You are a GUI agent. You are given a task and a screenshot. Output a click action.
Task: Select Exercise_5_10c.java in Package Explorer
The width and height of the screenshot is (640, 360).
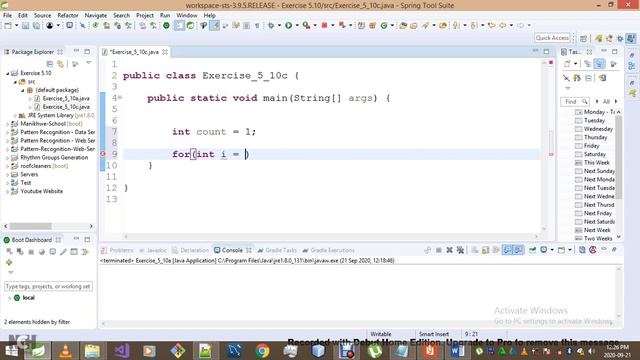tap(66, 107)
